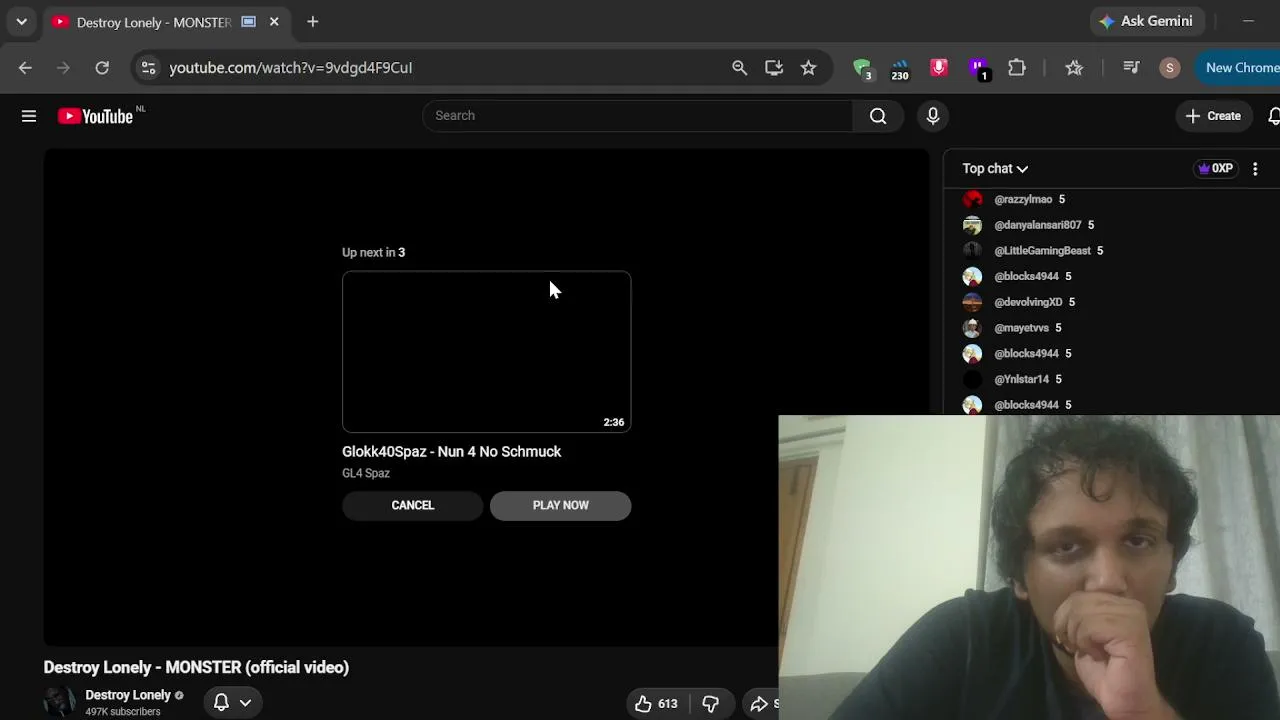1280x720 pixels.
Task: Reload the YouTube page
Action: click(102, 68)
